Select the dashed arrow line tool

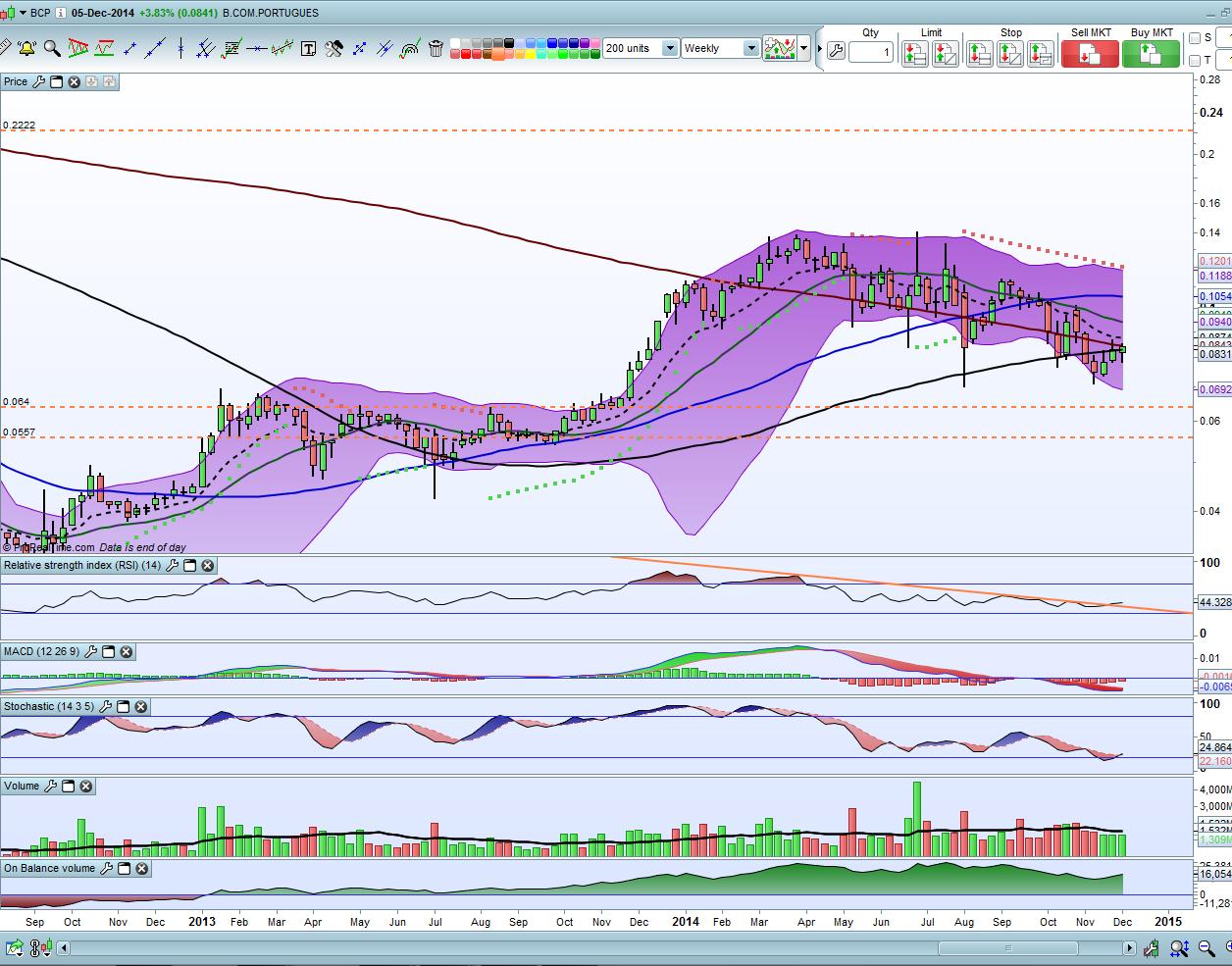coord(359,48)
